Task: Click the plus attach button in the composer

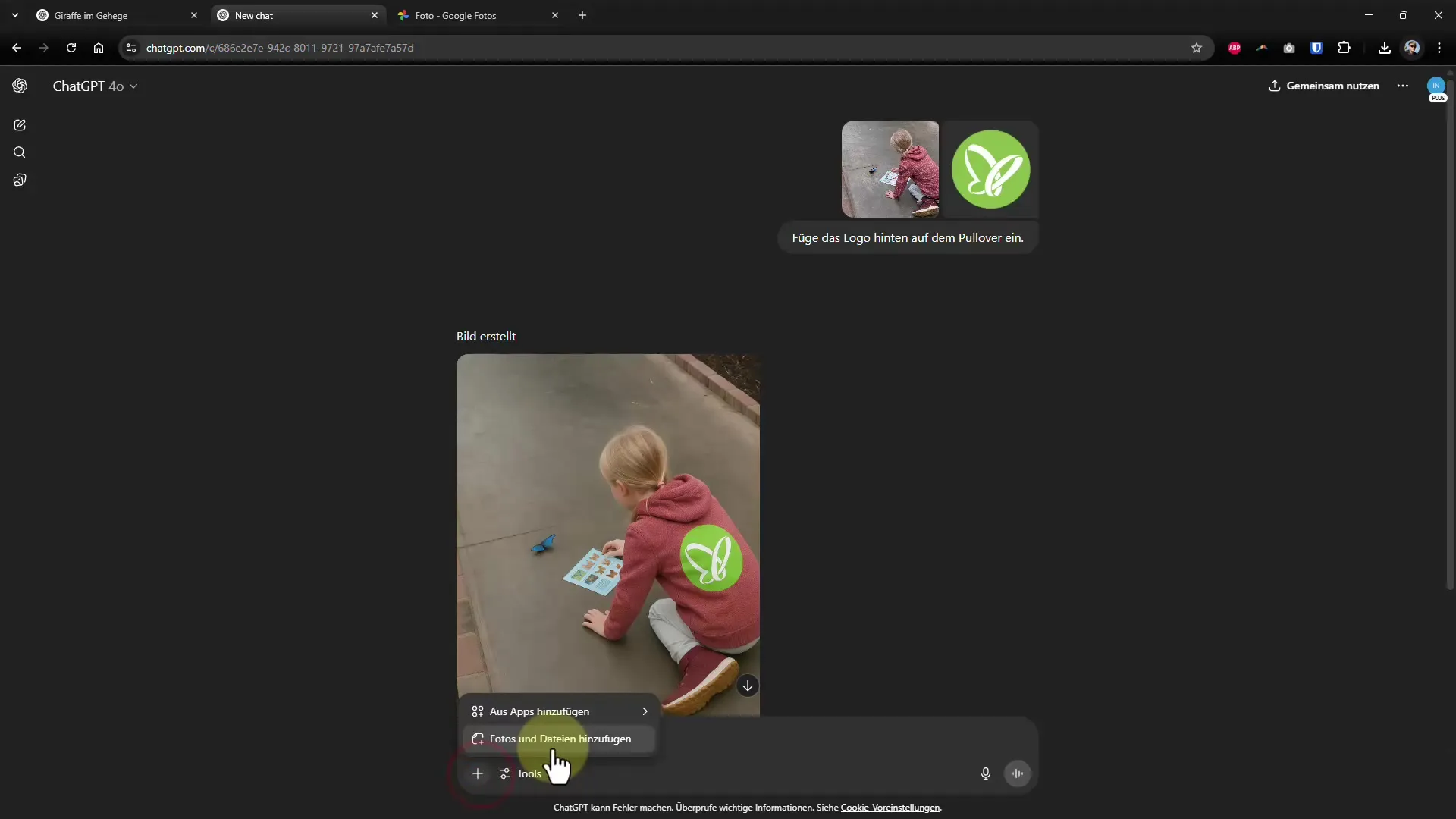Action: click(x=478, y=773)
